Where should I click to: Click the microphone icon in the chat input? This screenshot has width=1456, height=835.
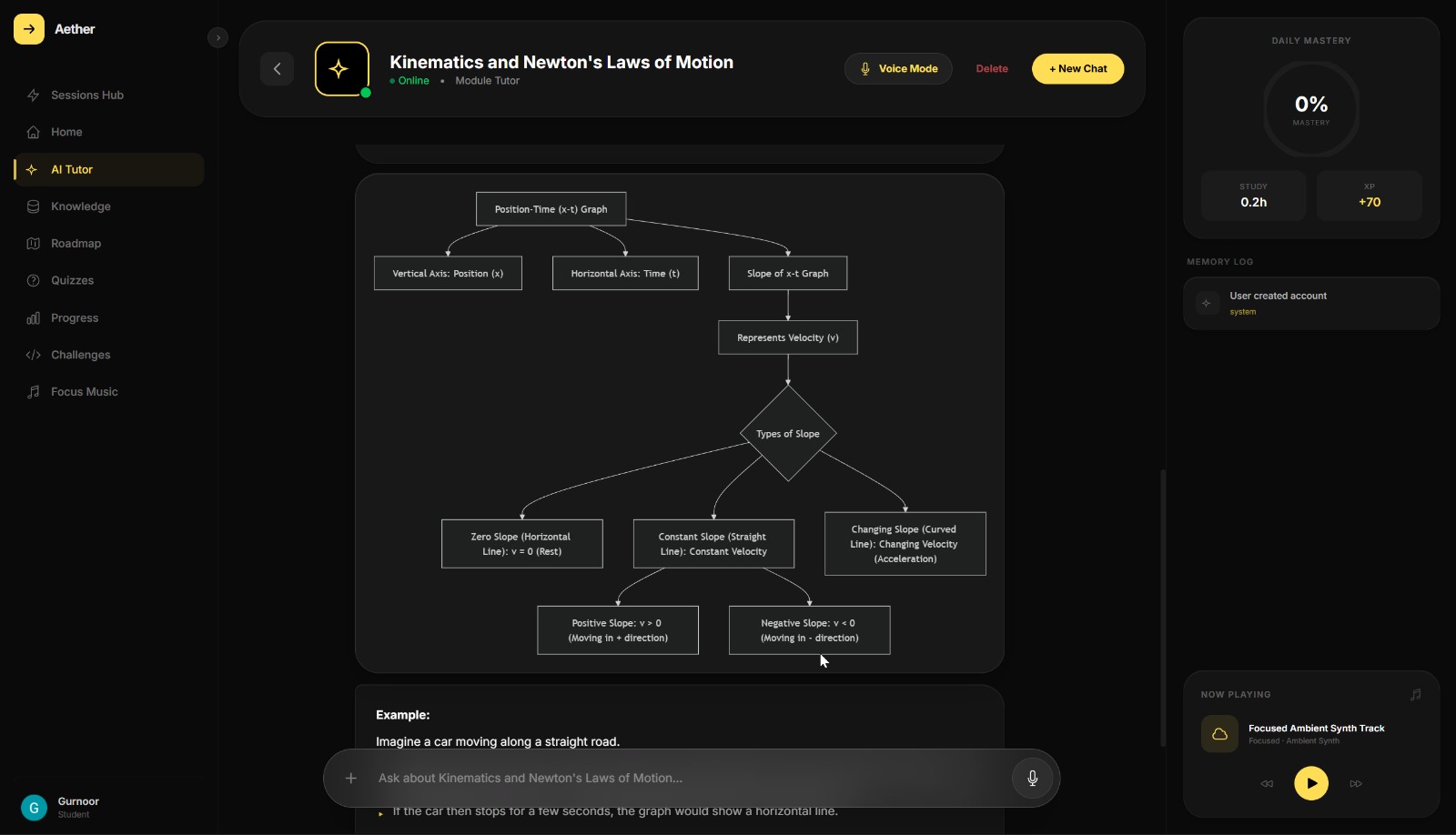pos(1032,778)
